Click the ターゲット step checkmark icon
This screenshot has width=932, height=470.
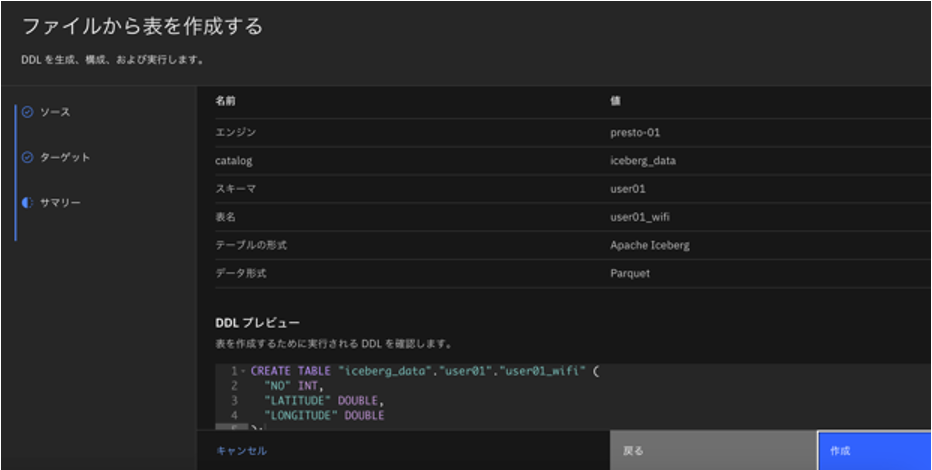[x=27, y=157]
